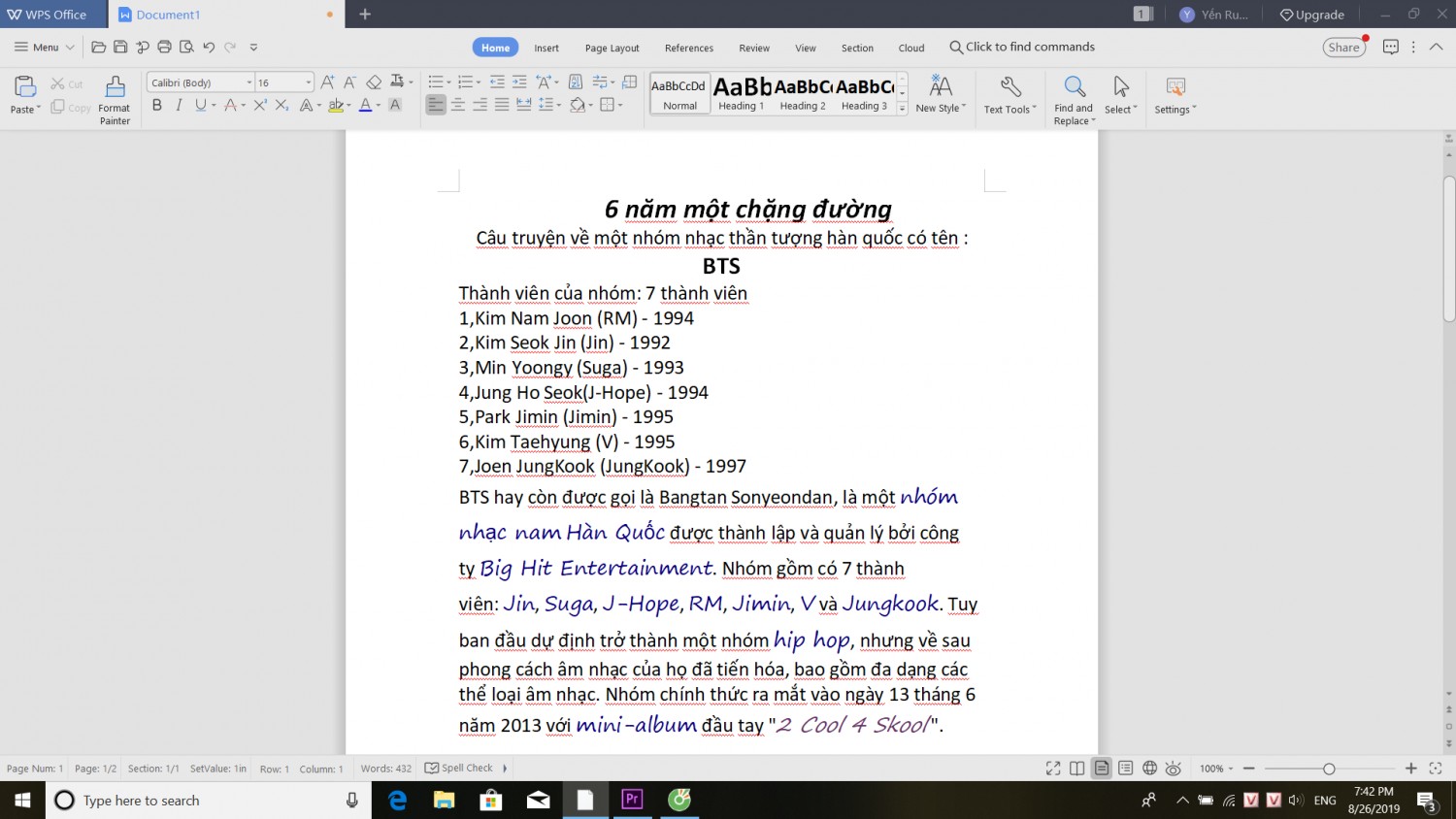Decrease paragraph indent
This screenshot has height=819, width=1456.
point(497,82)
